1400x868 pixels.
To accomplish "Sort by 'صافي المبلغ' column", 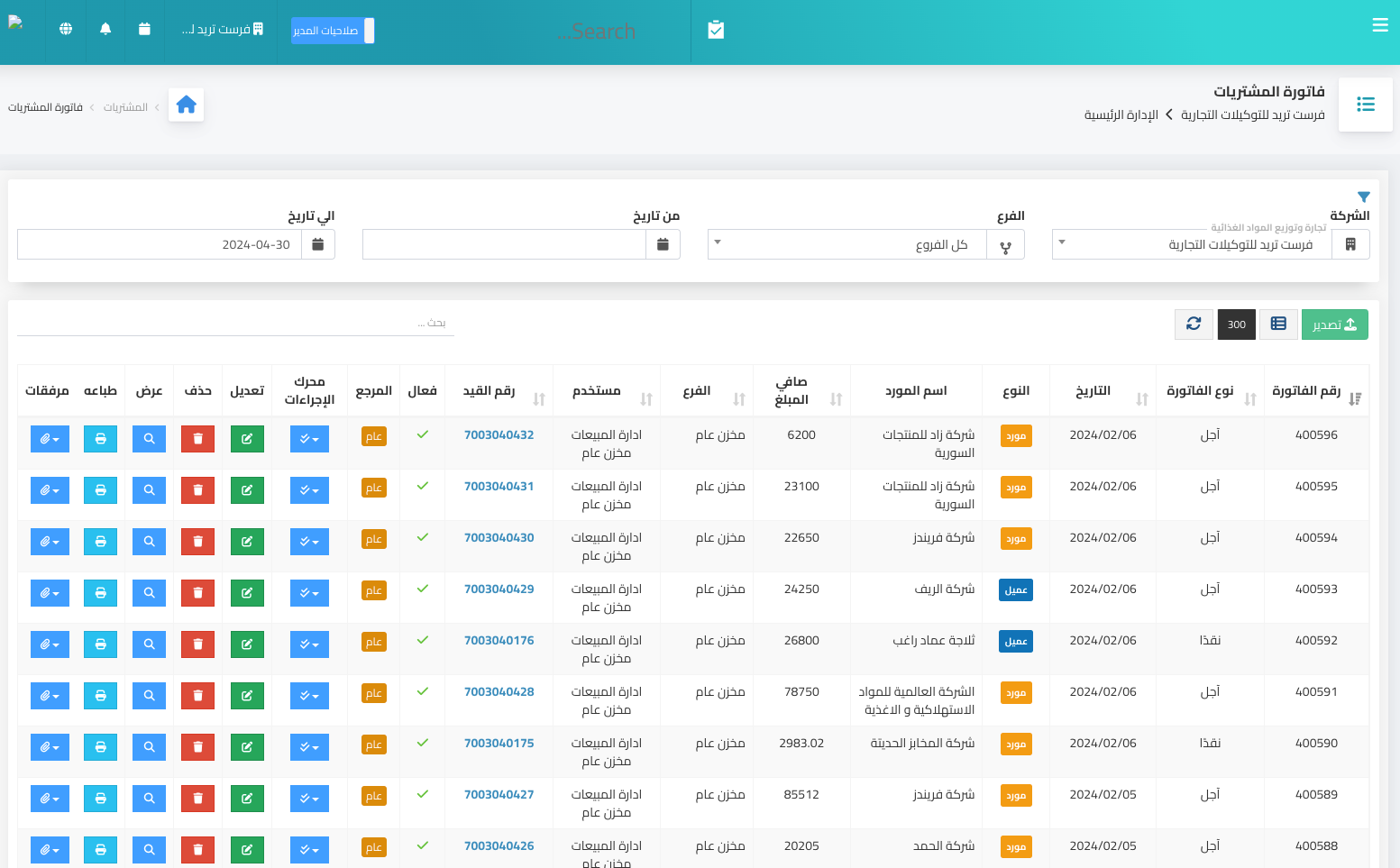I will (801, 391).
